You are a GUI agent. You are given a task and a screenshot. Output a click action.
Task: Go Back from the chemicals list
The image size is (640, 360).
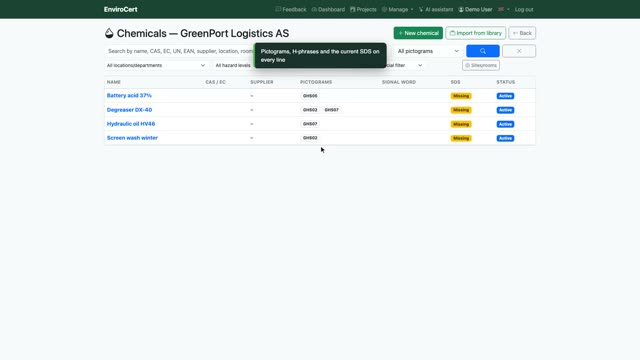pyautogui.click(x=522, y=33)
